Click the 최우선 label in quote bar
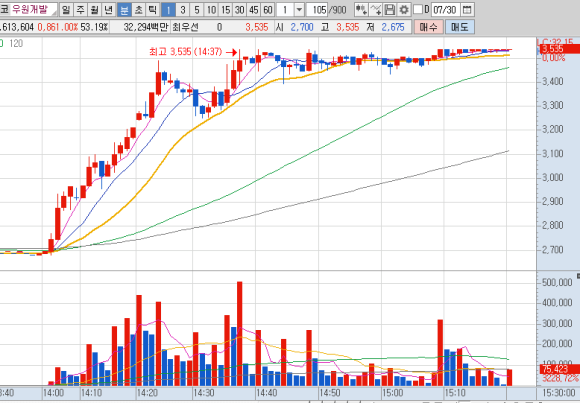This screenshot has height=403, width=580. point(185,27)
